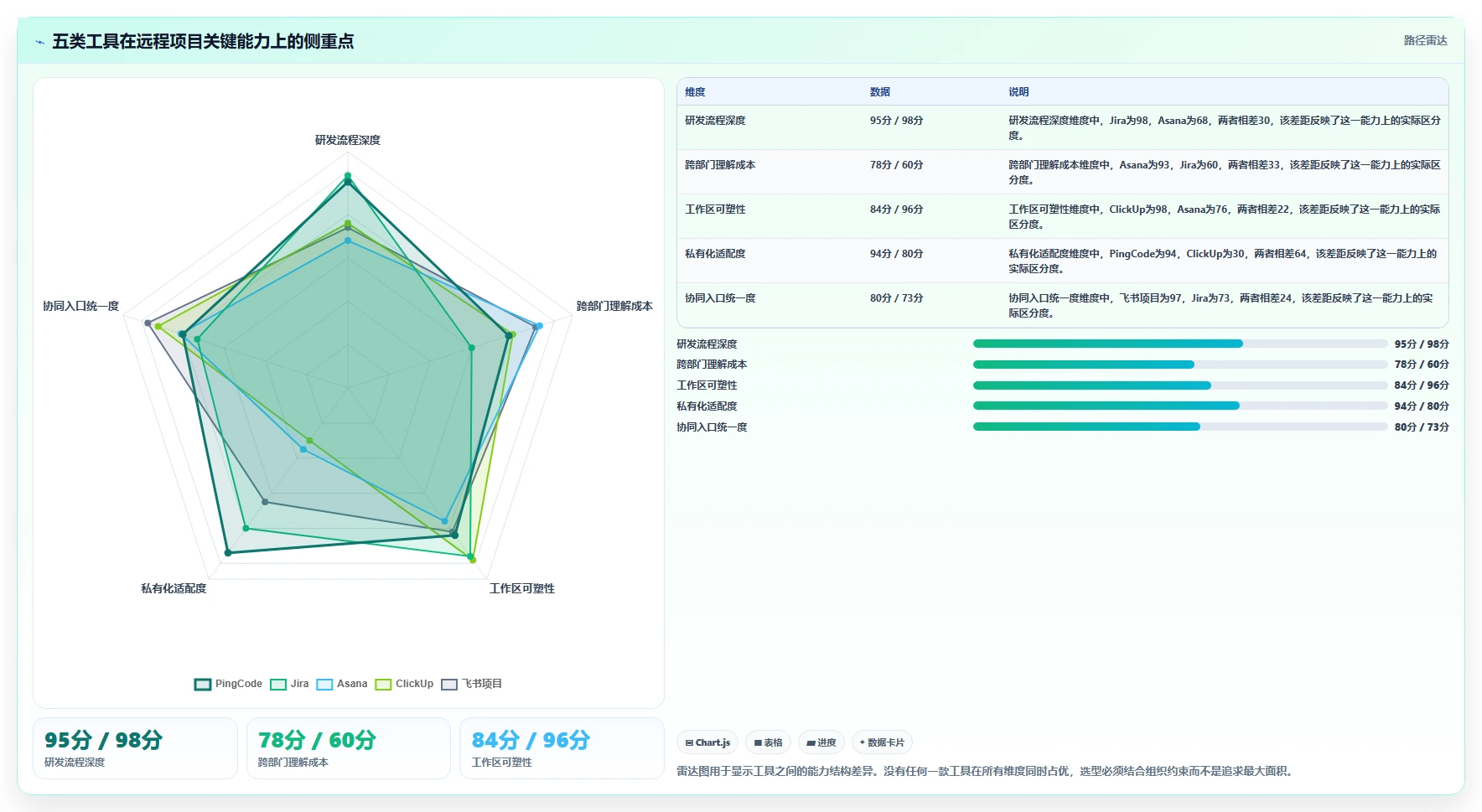Image resolution: width=1482 pixels, height=812 pixels.
Task: Click the 进度 tag chip
Action: tap(821, 742)
